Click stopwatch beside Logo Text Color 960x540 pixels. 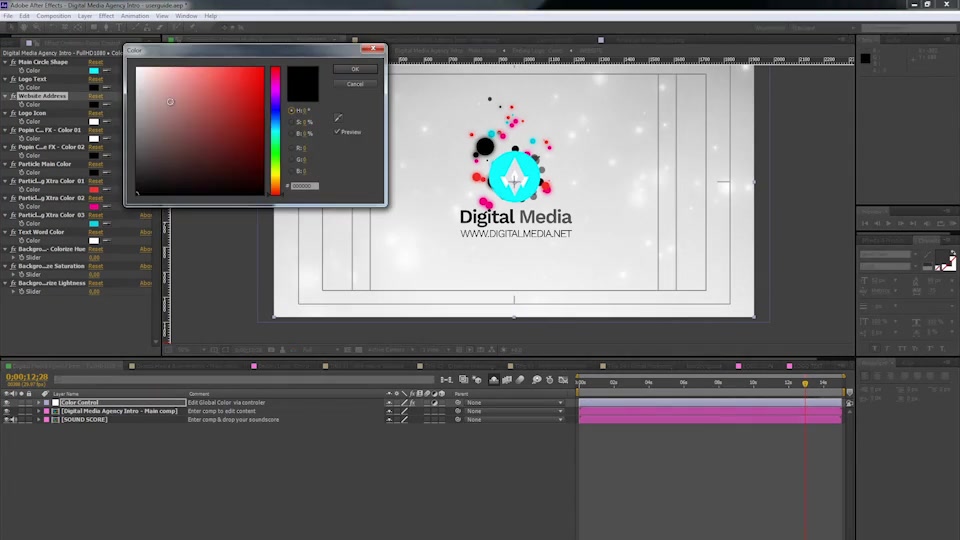click(21, 88)
